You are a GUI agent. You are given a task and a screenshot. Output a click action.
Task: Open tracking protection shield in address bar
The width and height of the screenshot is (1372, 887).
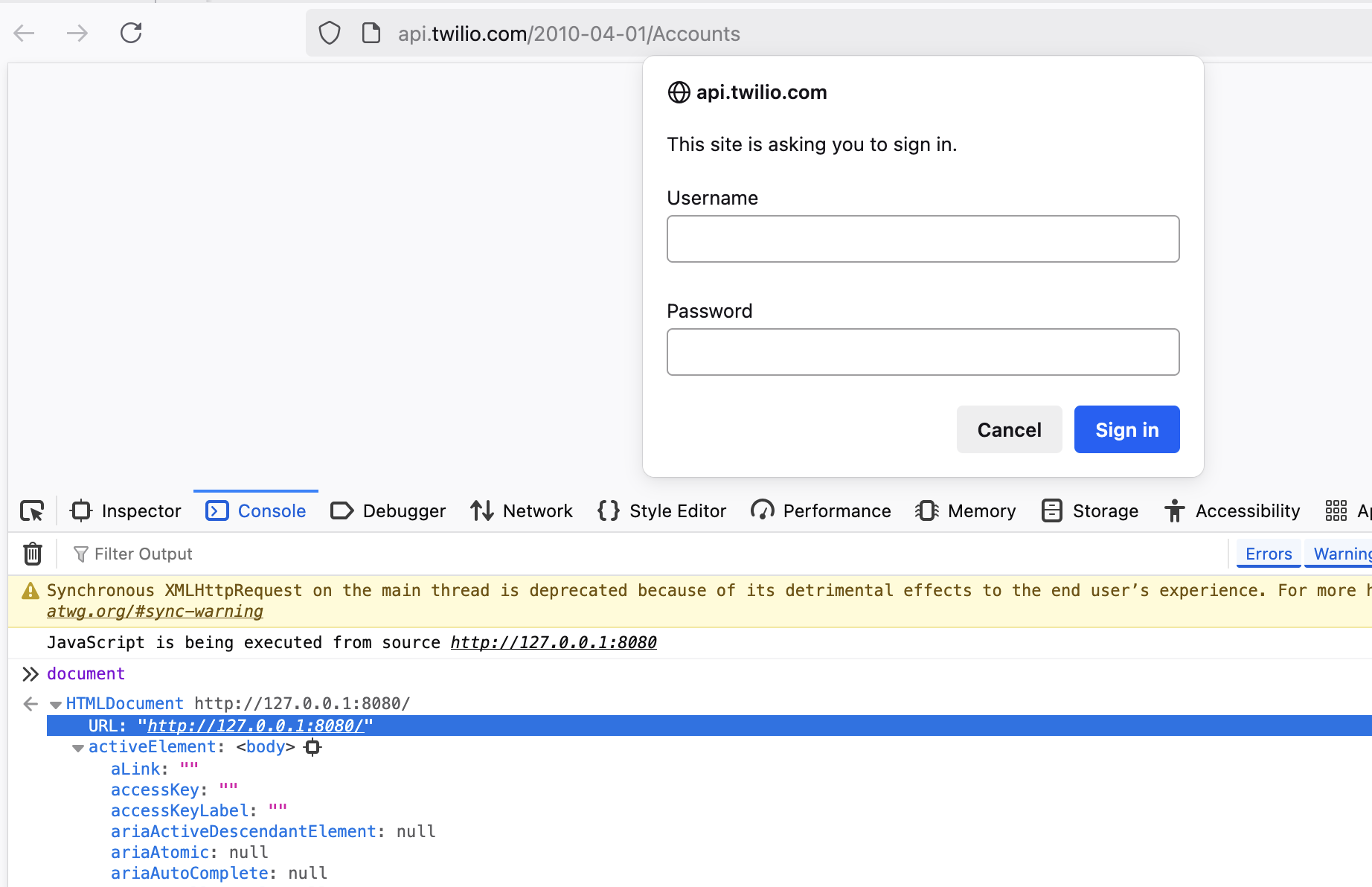[x=328, y=33]
